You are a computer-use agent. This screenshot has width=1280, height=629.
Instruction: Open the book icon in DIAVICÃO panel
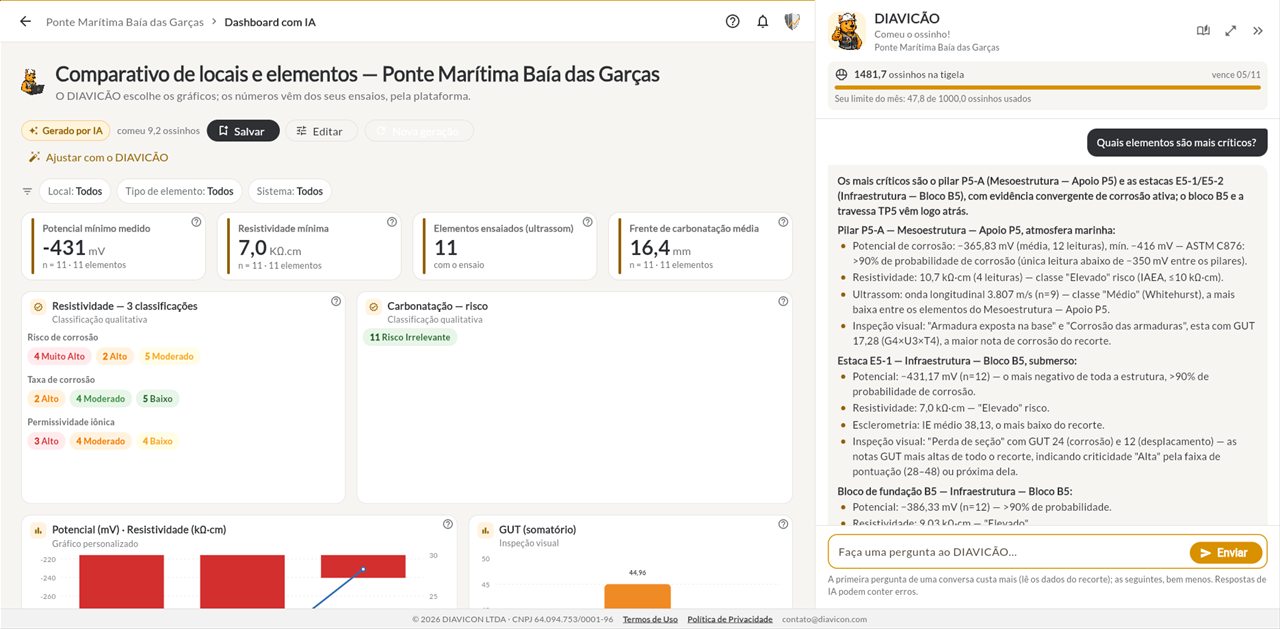[x=1203, y=31]
